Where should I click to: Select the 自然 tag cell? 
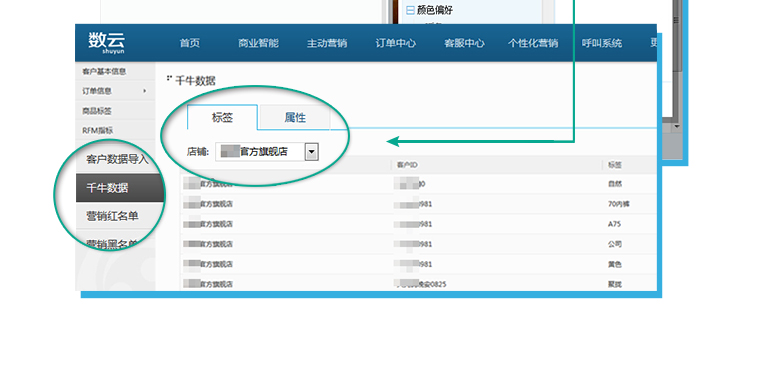click(x=615, y=184)
